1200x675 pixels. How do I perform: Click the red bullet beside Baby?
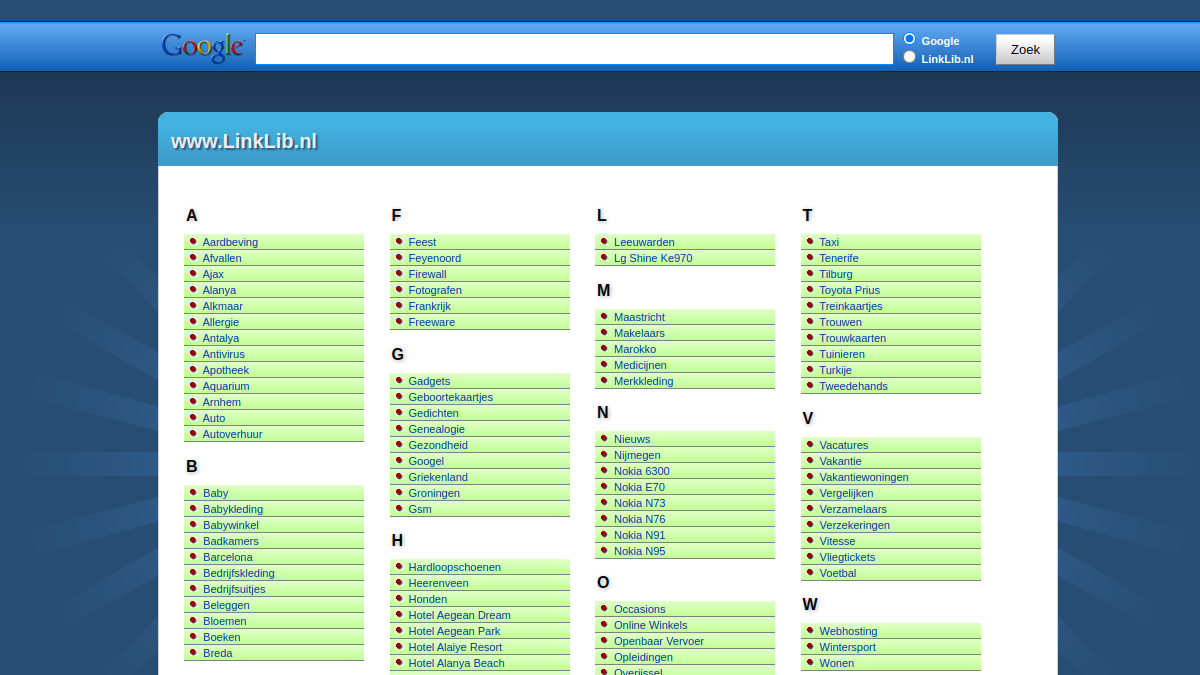click(193, 492)
